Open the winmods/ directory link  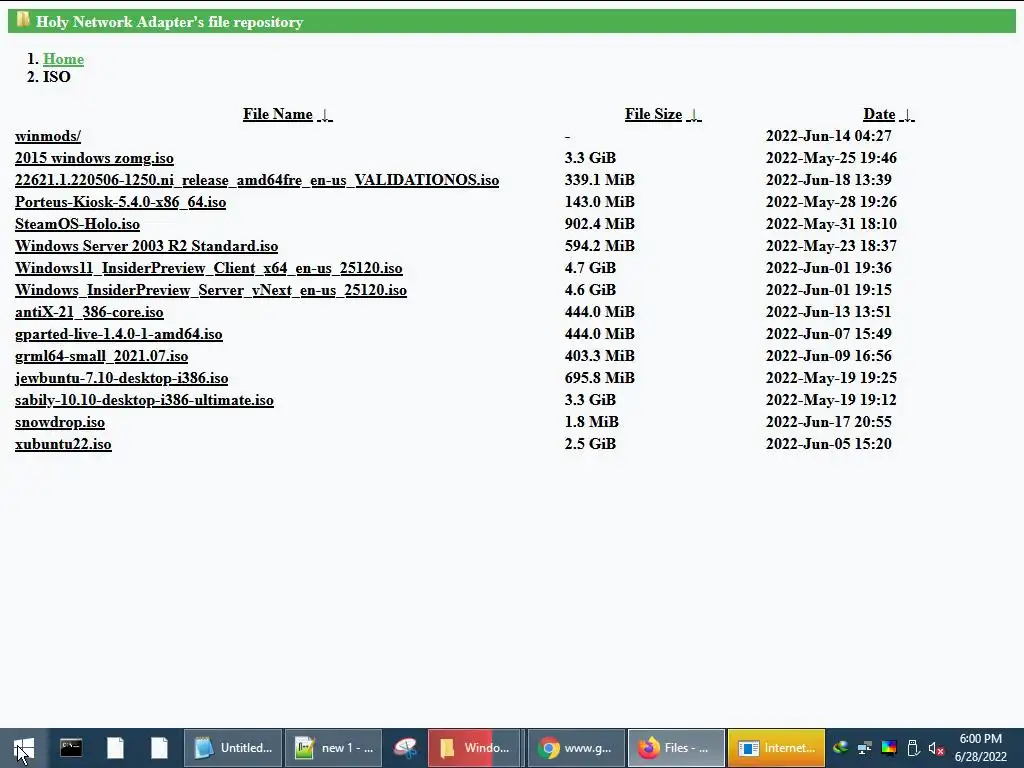coord(48,136)
